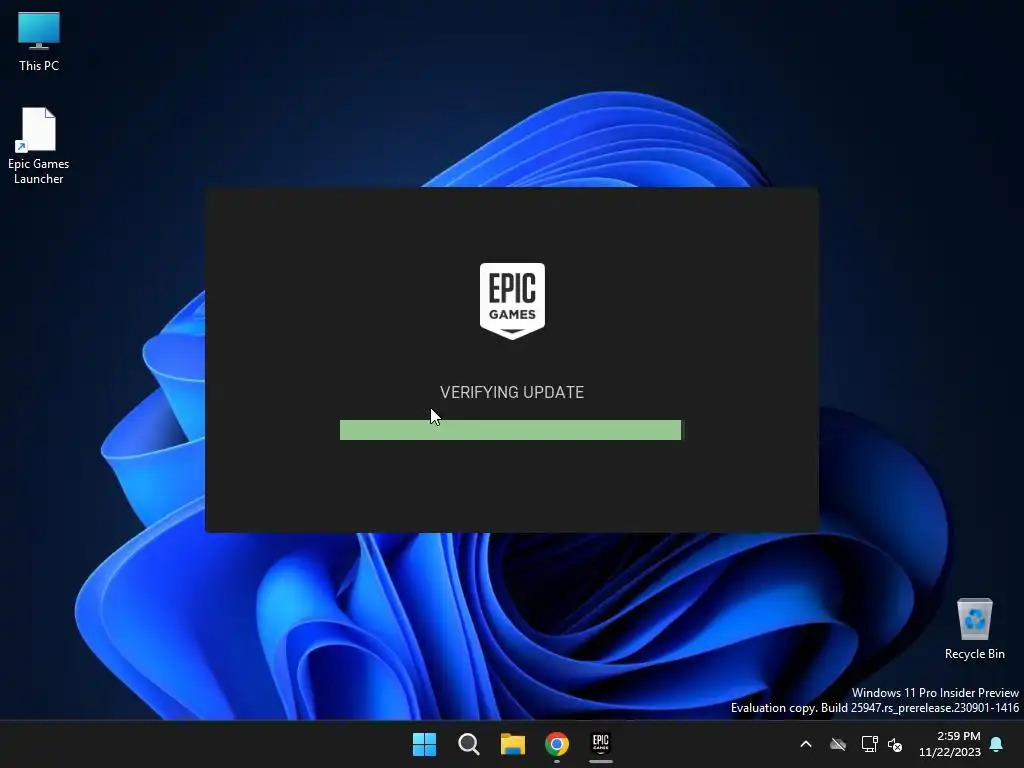Select the This PC desktop icon
The width and height of the screenshot is (1024, 768).
point(39,41)
